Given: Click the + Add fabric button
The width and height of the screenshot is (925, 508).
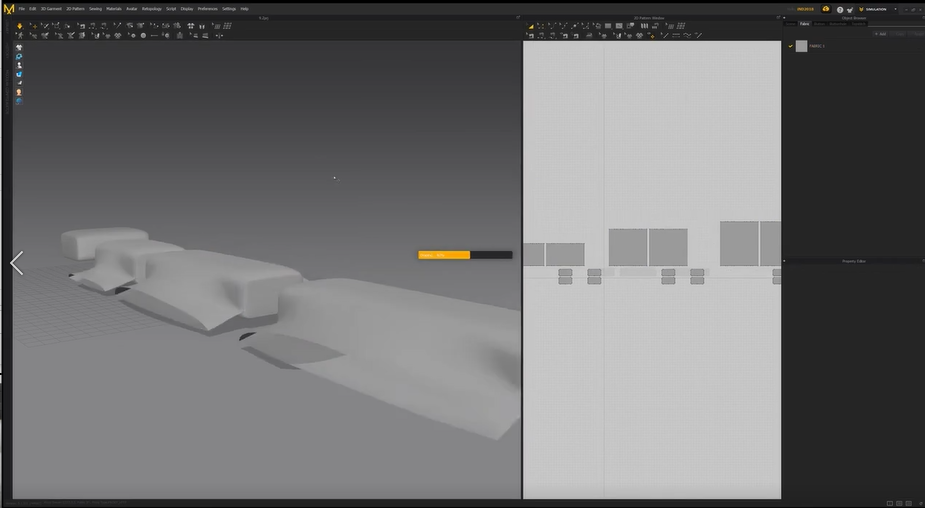Looking at the screenshot, I should click(x=880, y=34).
